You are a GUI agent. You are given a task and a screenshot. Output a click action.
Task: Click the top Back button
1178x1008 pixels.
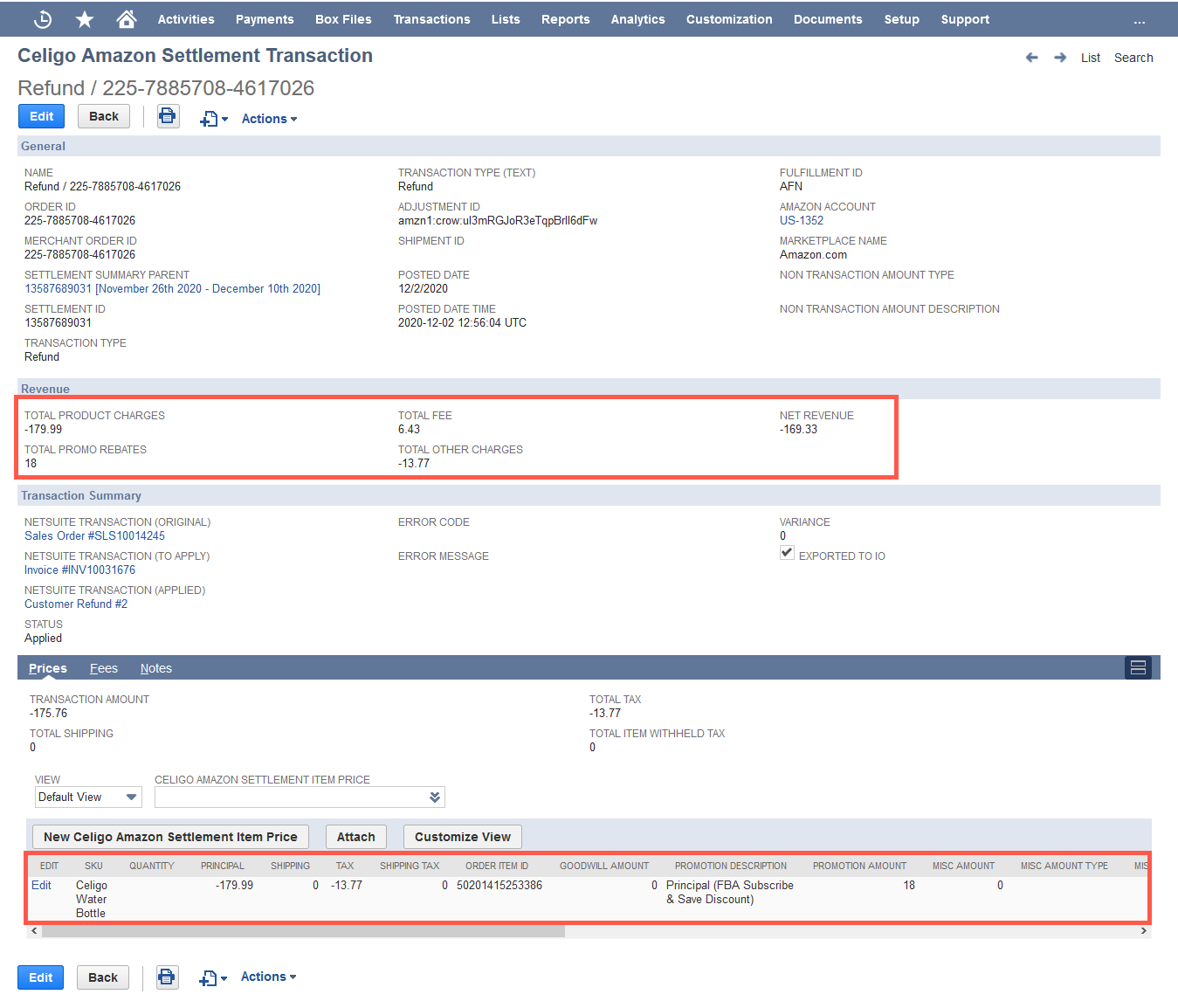(104, 116)
